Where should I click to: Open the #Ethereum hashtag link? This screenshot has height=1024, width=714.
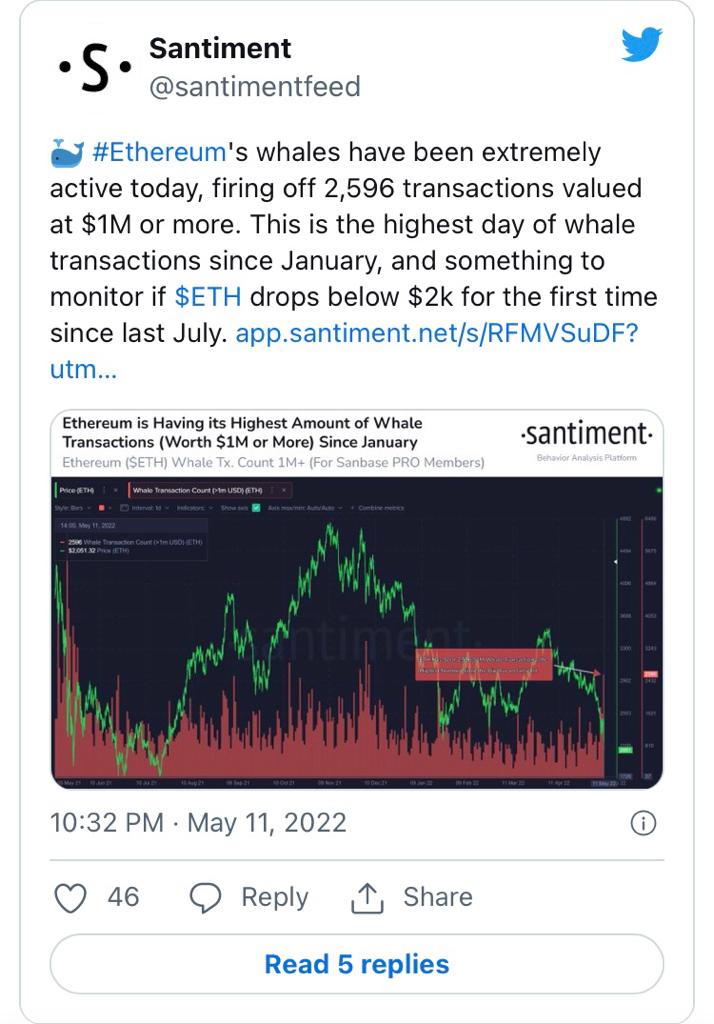tap(159, 153)
